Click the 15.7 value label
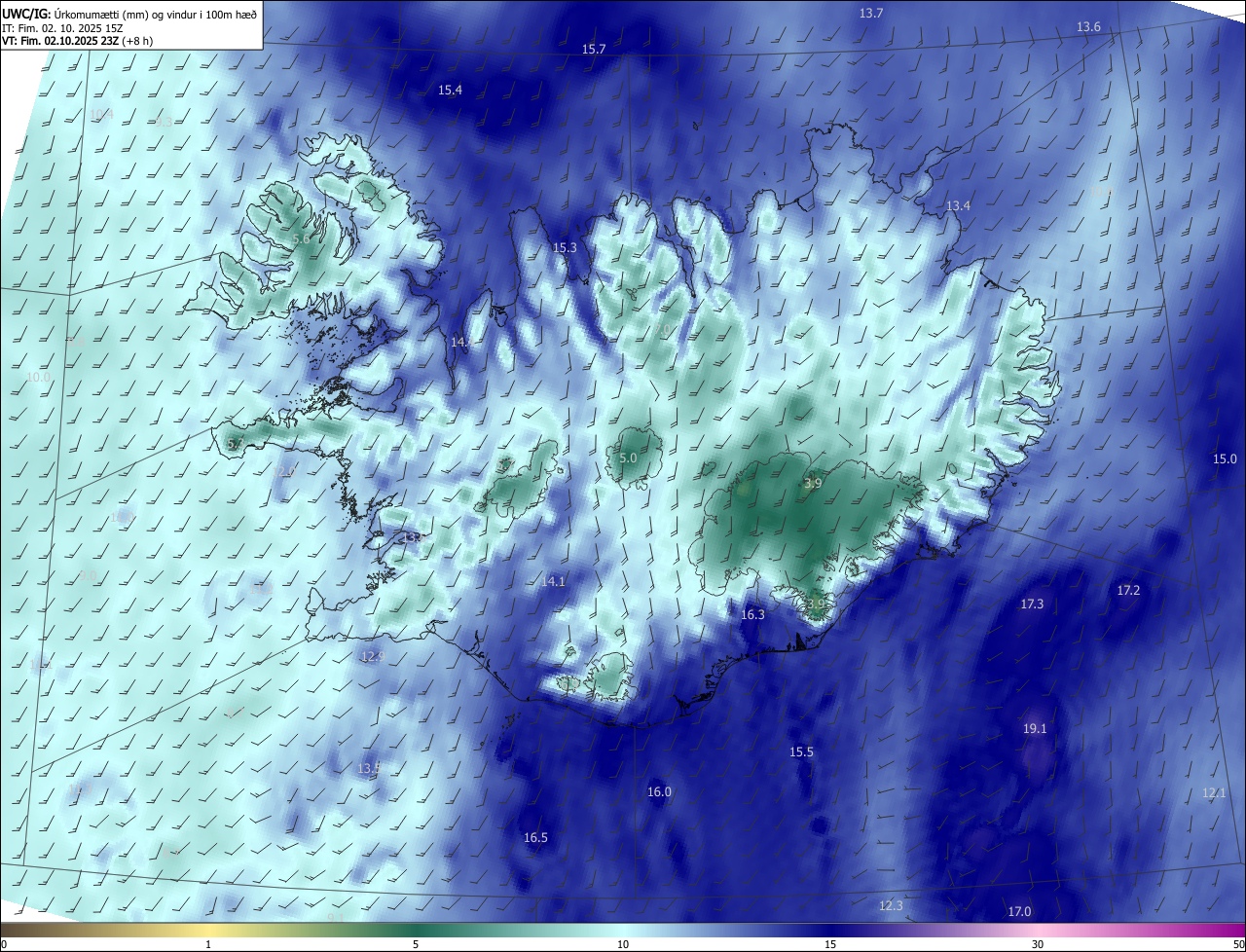The width and height of the screenshot is (1246, 952). point(594,50)
